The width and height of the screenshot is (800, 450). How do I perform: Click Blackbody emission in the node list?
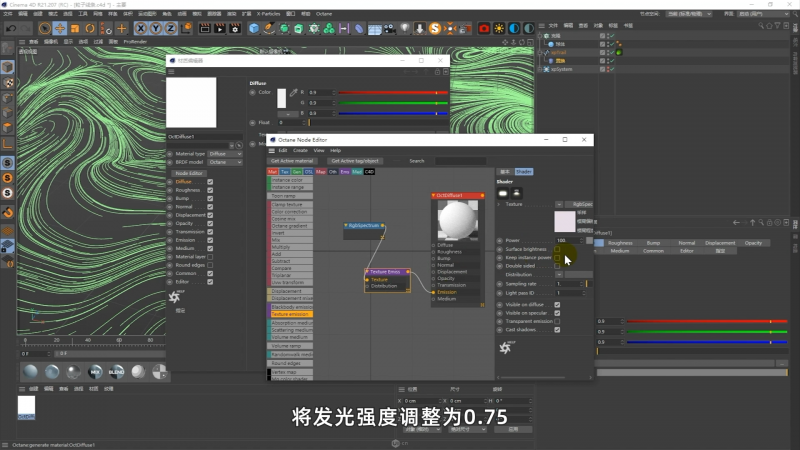point(290,307)
